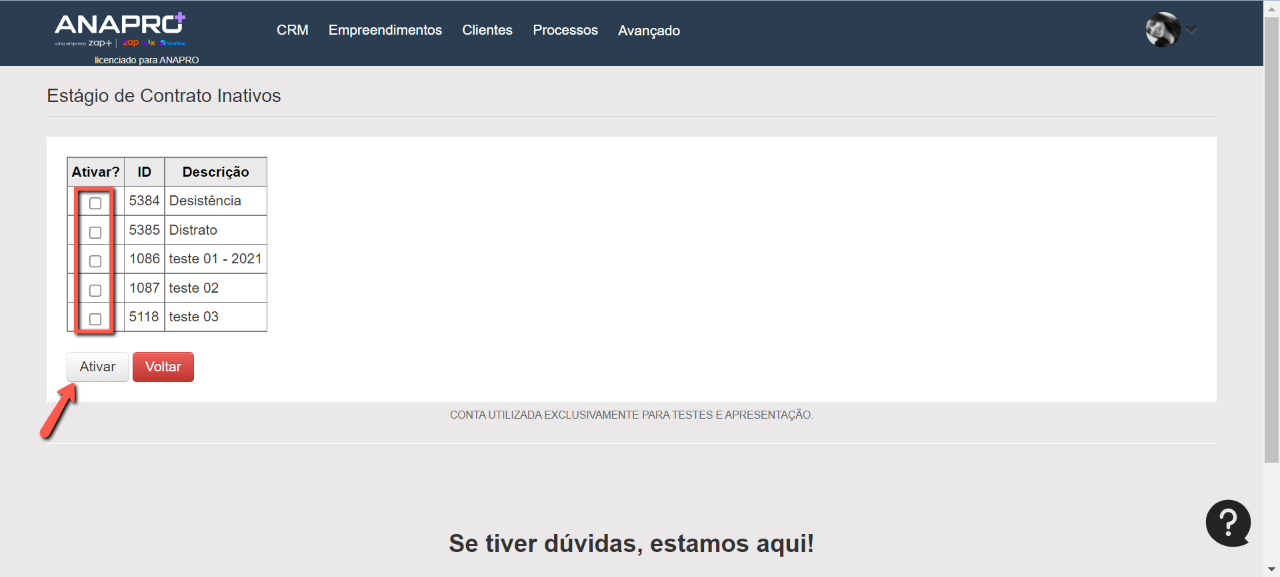
Task: Expand the Avançado menu
Action: click(649, 31)
